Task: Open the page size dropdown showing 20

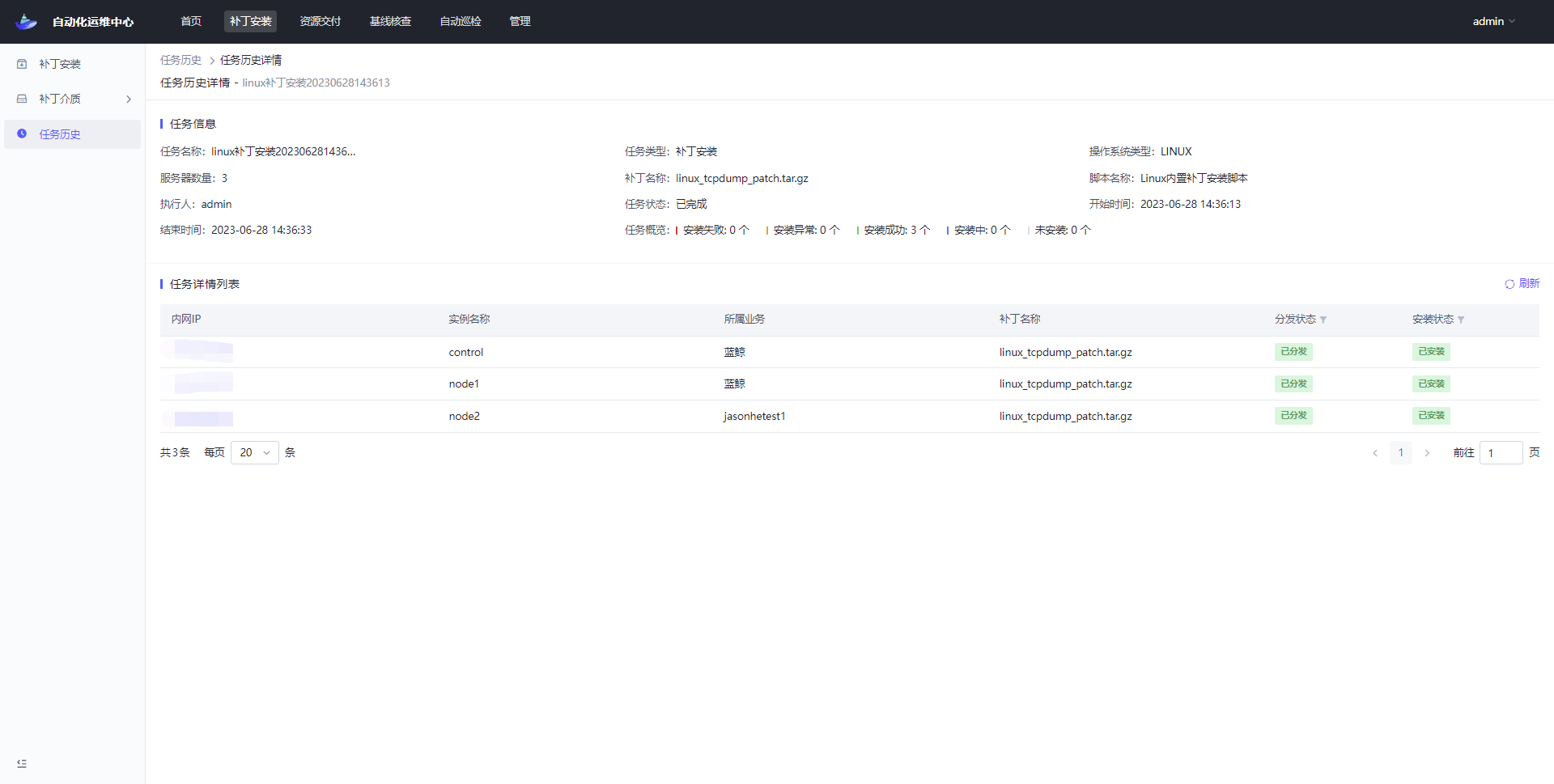Action: [x=255, y=452]
